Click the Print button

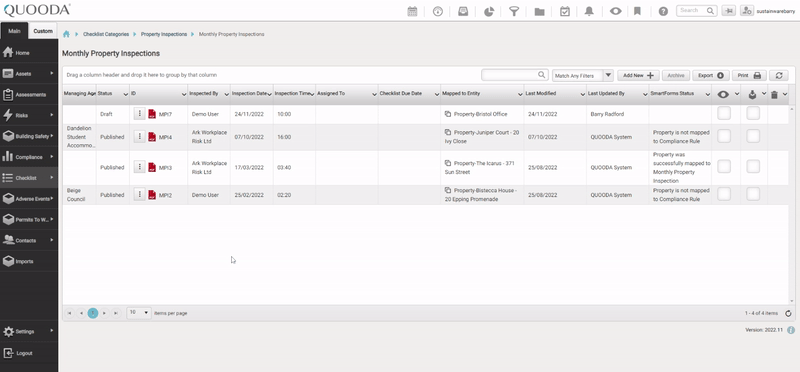click(749, 75)
